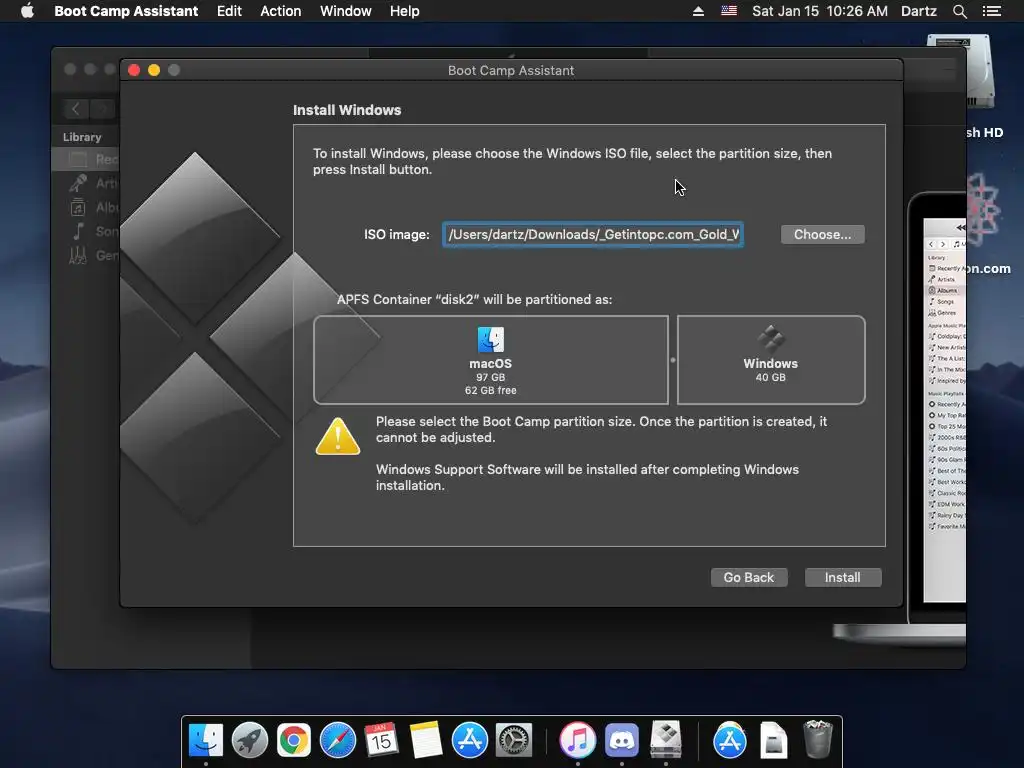Screen dimensions: 1024x768
Task: Open the Edit menu
Action: 229,11
